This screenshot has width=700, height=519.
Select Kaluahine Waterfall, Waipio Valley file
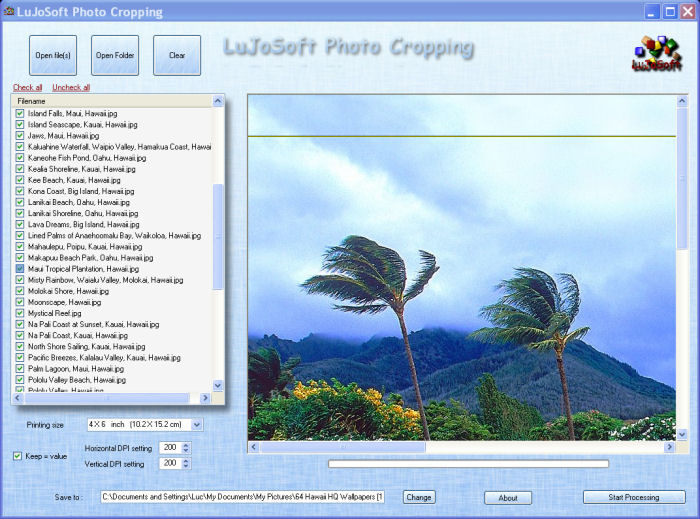119,147
